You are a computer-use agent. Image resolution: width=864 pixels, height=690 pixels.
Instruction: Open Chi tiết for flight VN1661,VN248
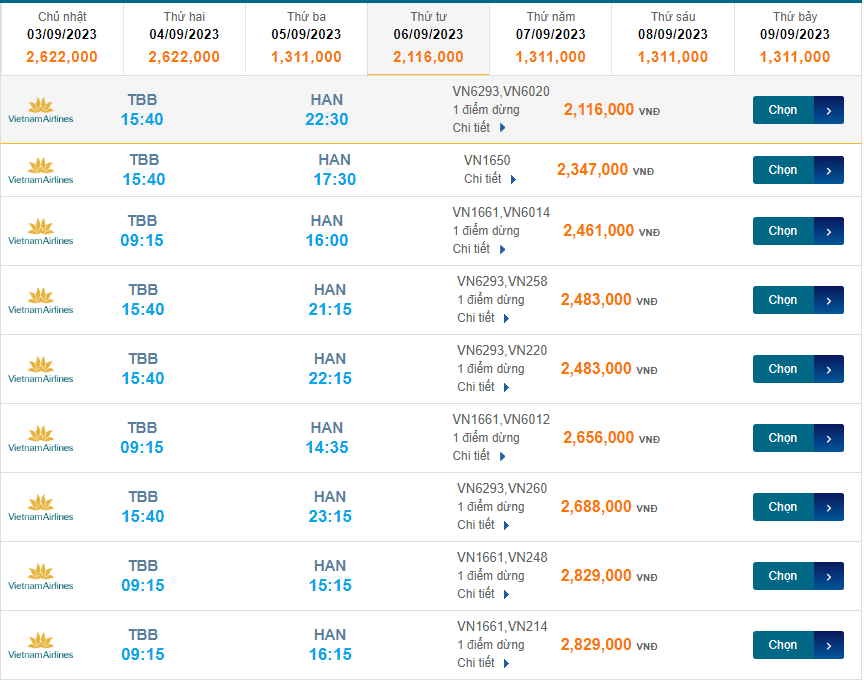pyautogui.click(x=484, y=594)
